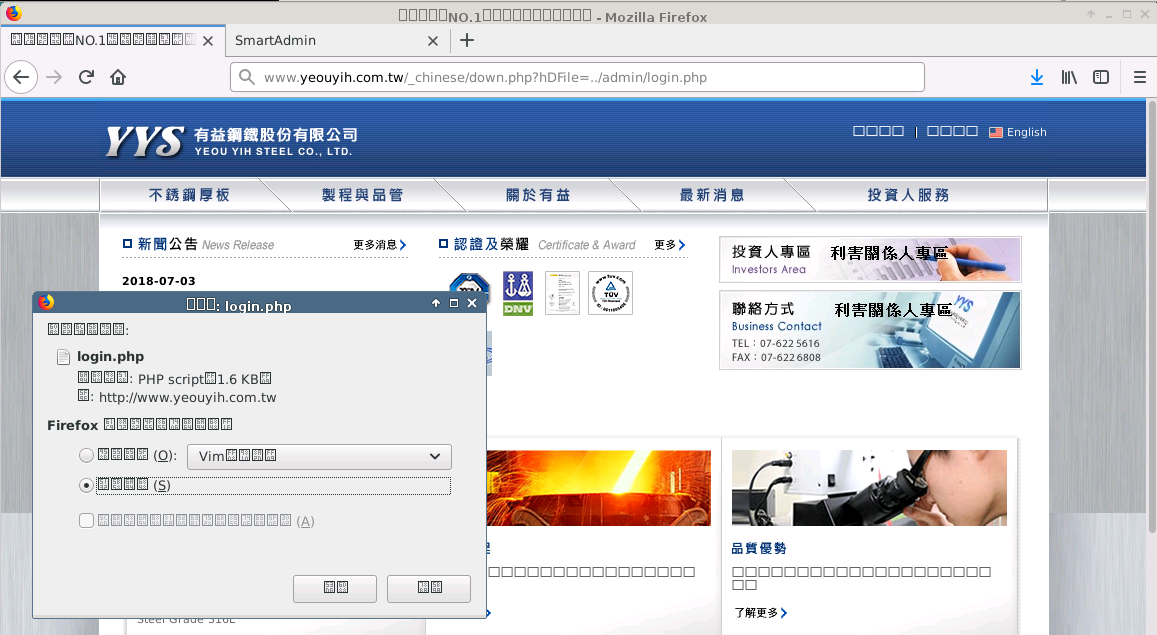The height and width of the screenshot is (635, 1157).
Task: Open a new tab with plus button
Action: pos(467,40)
